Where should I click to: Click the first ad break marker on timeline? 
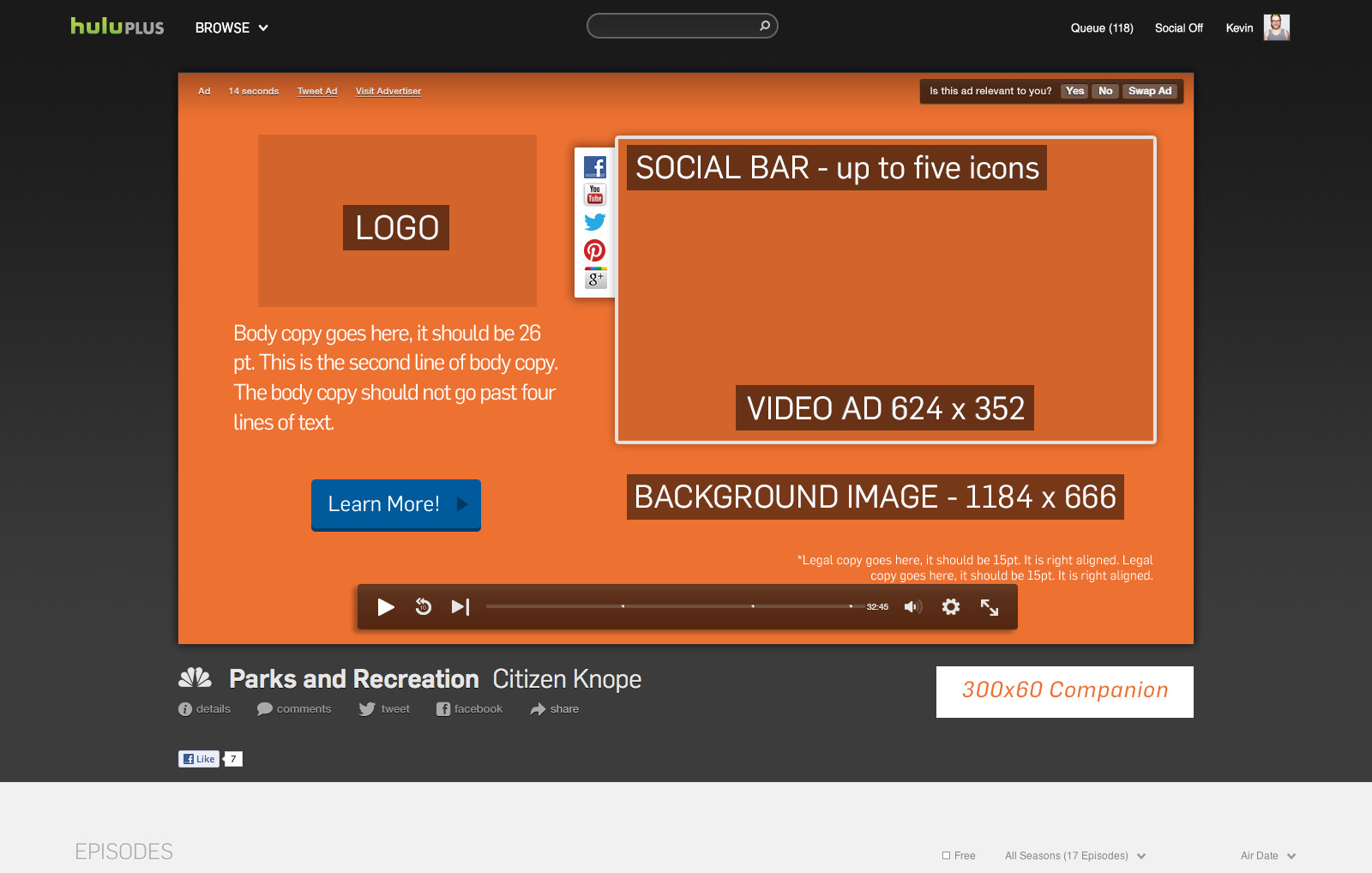(623, 606)
